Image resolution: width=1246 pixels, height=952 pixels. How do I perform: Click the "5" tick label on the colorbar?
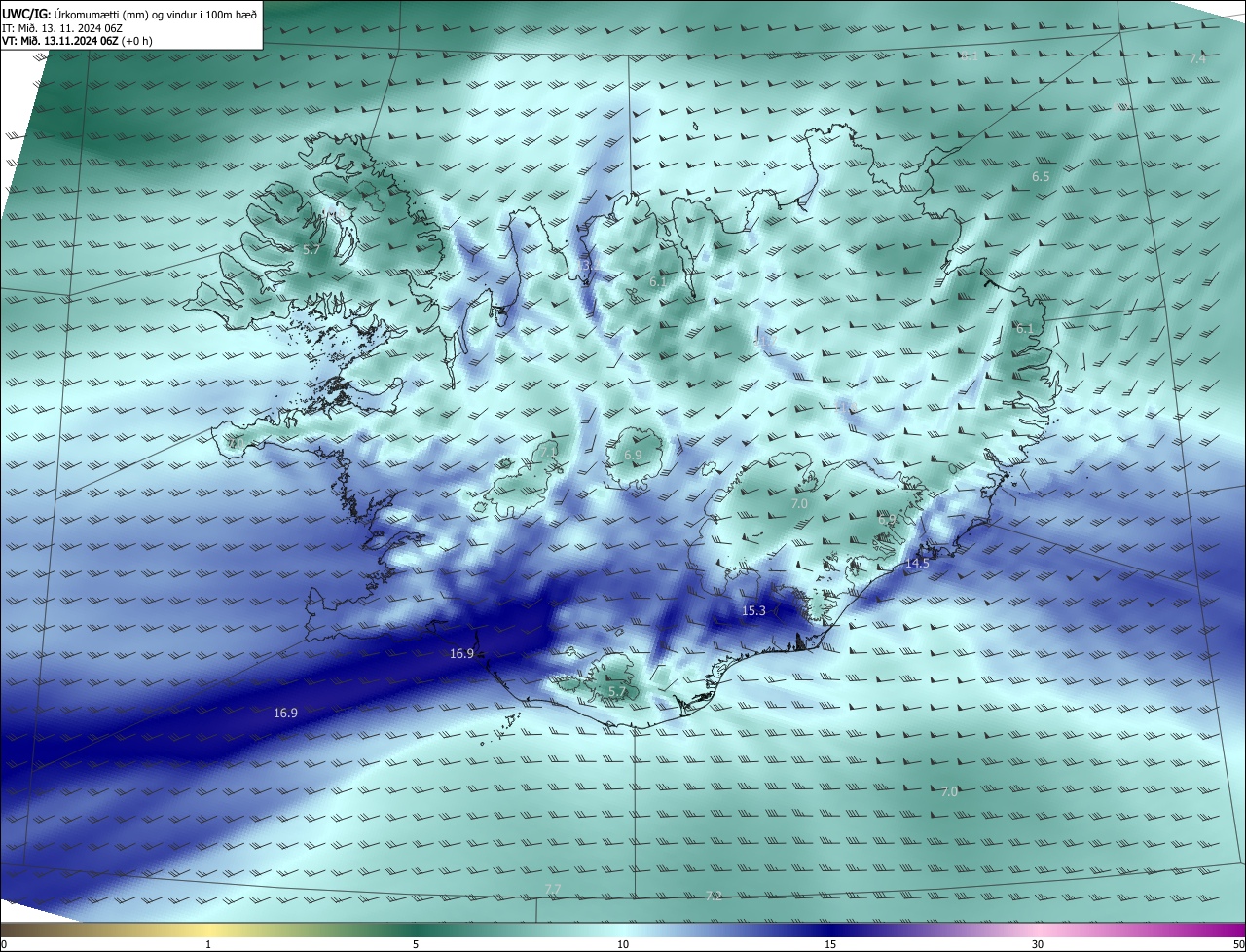416,944
